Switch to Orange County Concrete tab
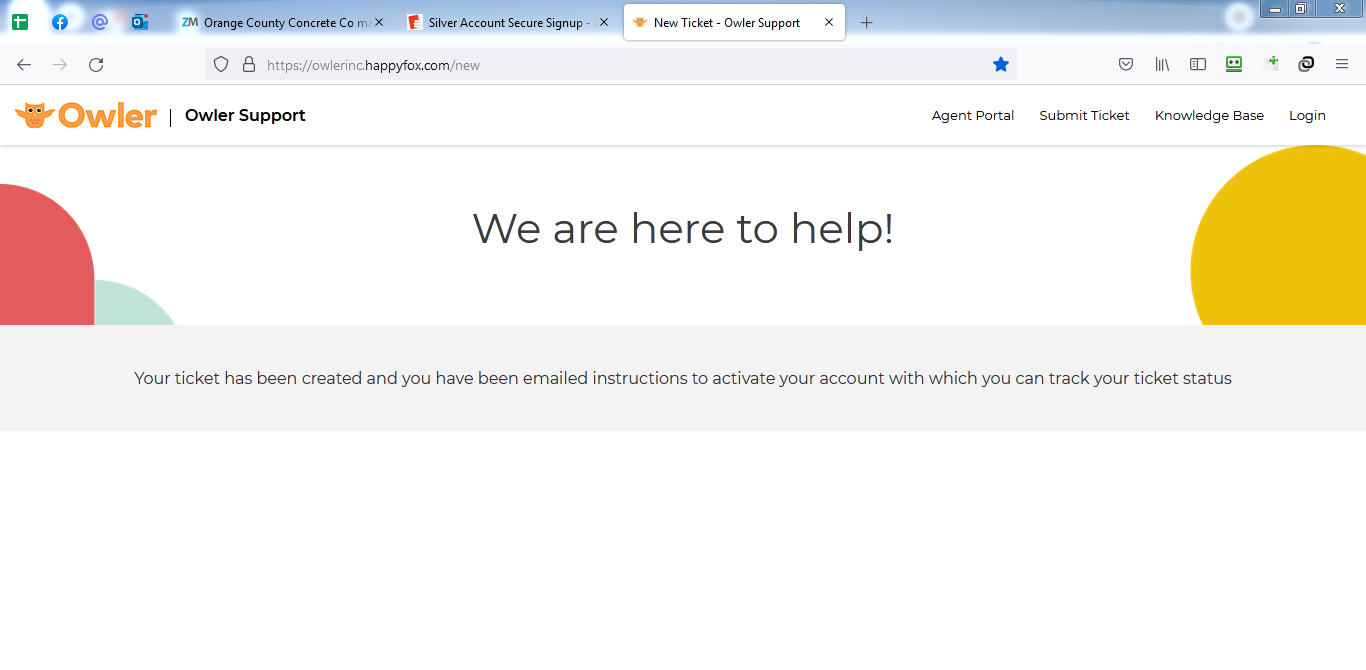1366x670 pixels. 283,22
